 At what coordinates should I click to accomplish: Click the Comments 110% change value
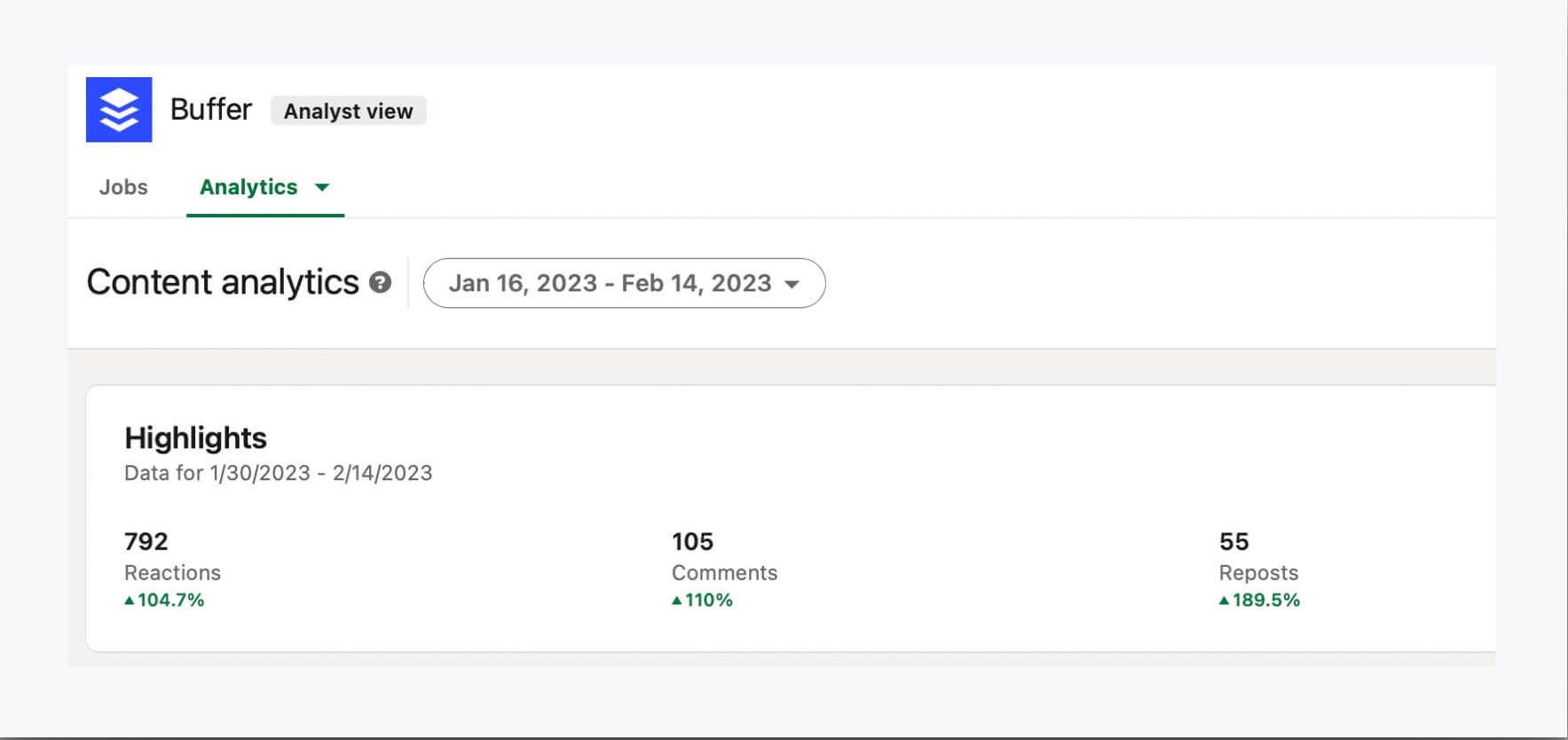coord(709,601)
